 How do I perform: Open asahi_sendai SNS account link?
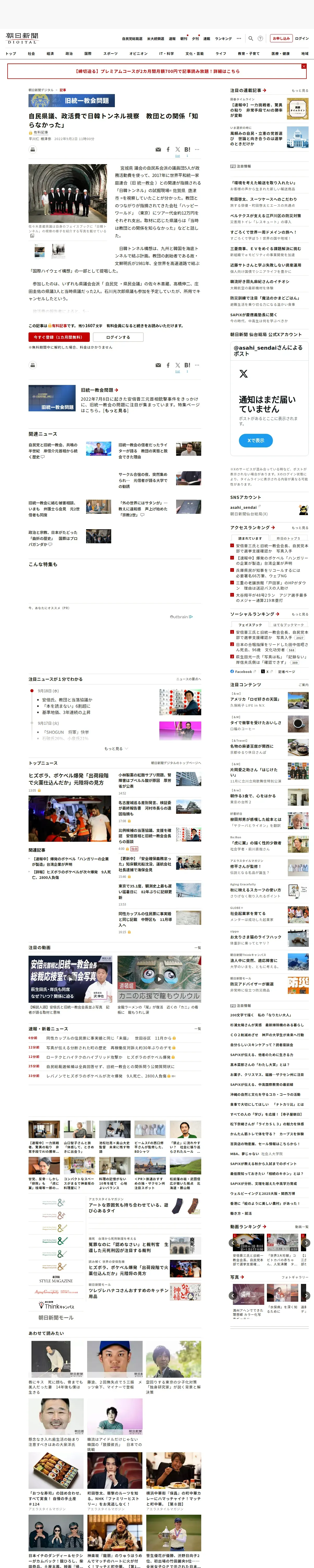click(243, 507)
